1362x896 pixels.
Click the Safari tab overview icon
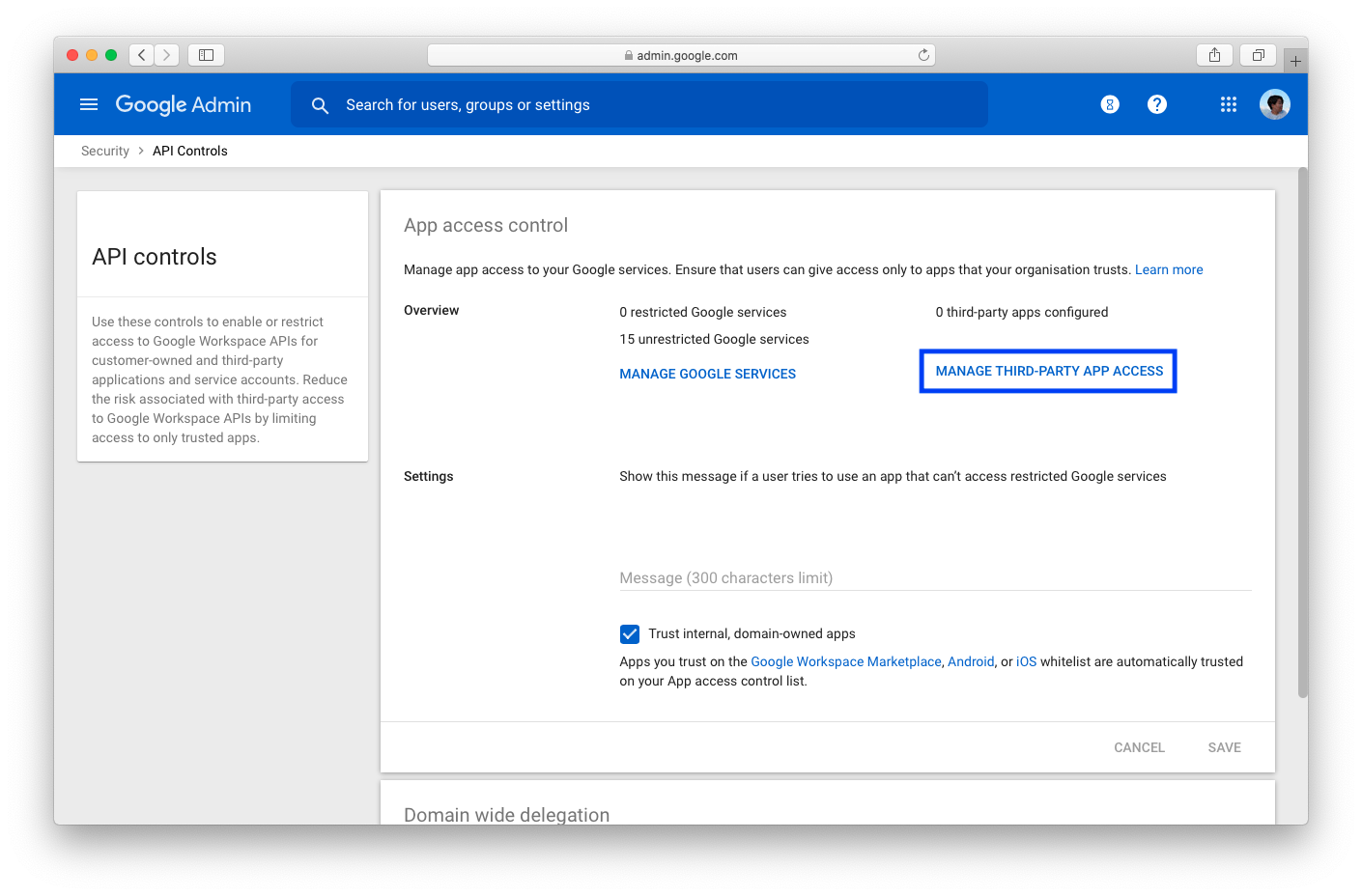[1258, 55]
